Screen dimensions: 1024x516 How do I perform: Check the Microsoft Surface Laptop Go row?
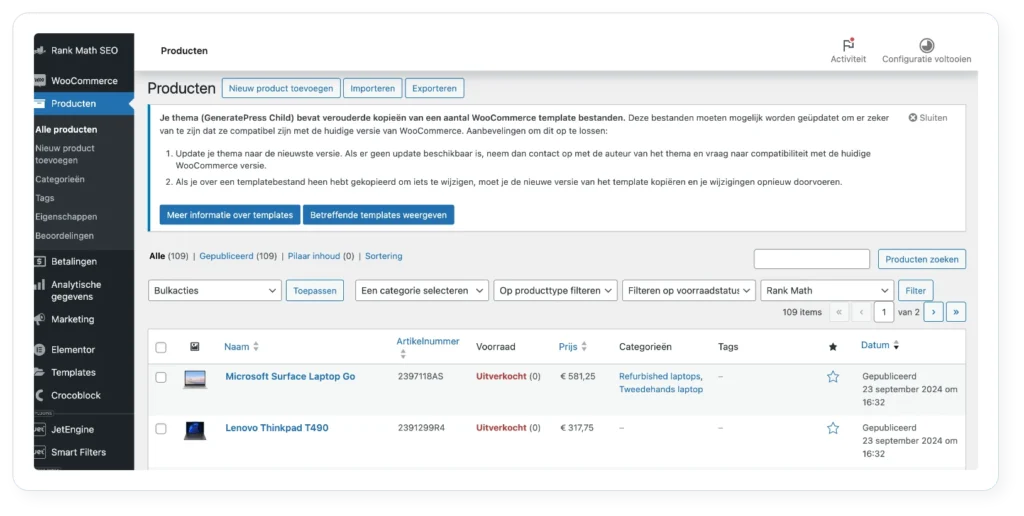(x=161, y=378)
